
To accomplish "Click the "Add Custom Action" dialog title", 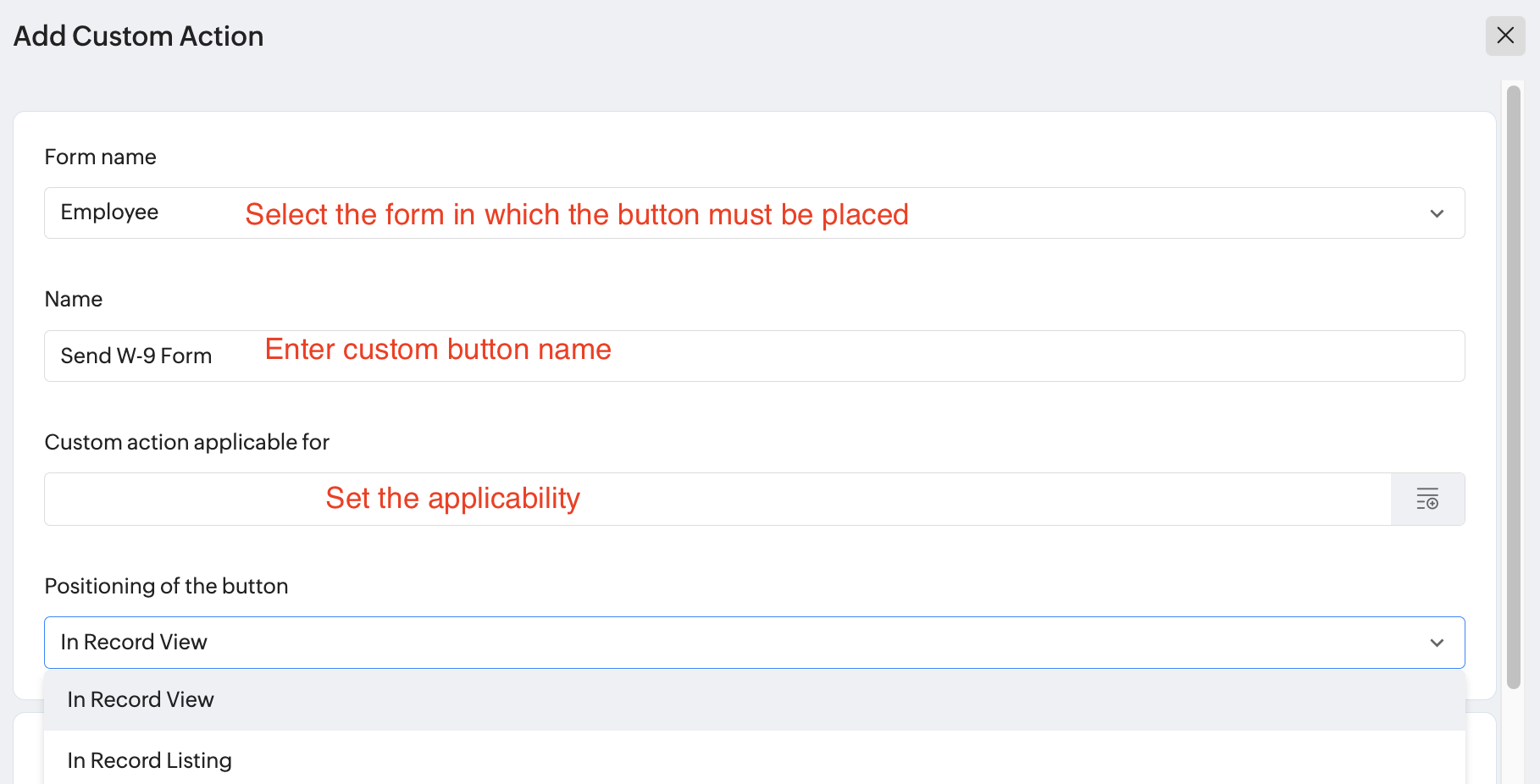I will pyautogui.click(x=138, y=36).
